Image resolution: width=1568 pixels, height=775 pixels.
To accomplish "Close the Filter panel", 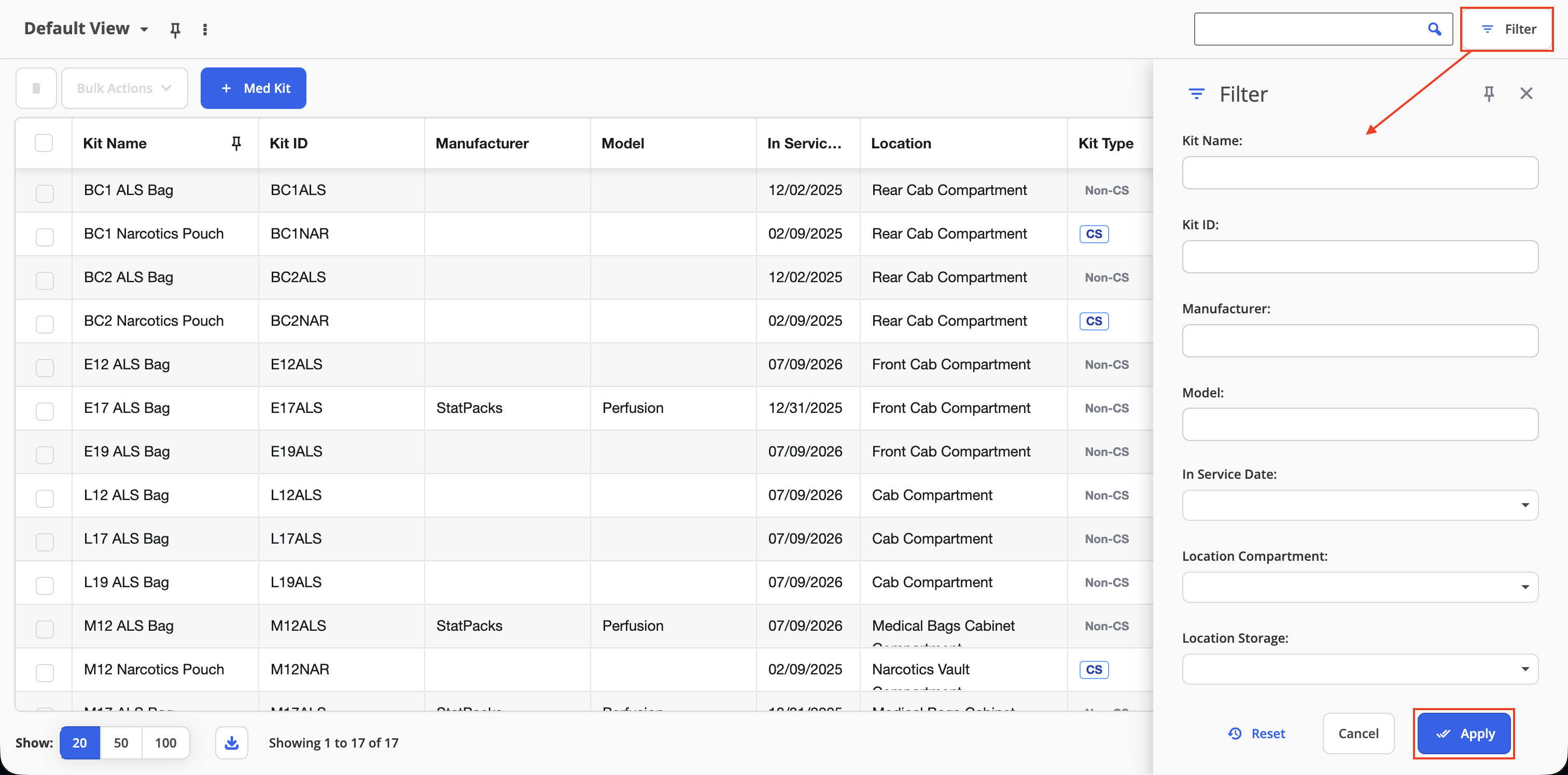I will (x=1526, y=94).
